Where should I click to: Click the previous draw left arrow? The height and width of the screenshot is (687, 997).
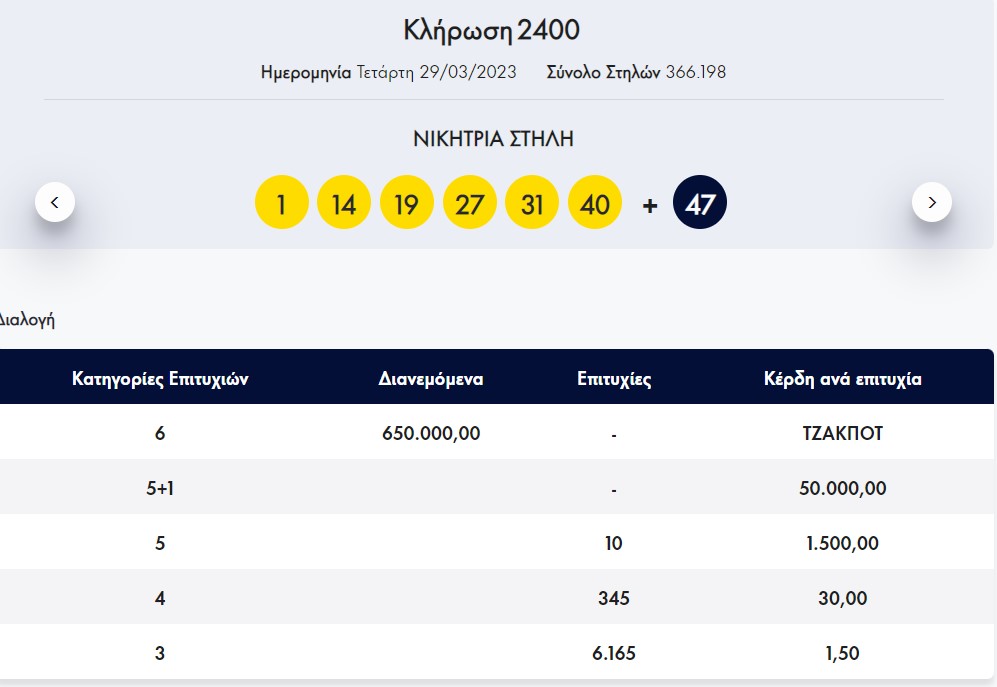pos(55,202)
